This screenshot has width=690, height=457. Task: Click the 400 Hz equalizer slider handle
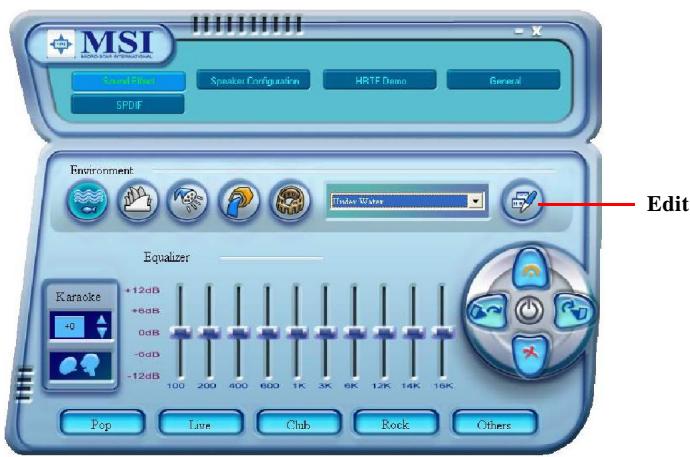click(x=239, y=333)
